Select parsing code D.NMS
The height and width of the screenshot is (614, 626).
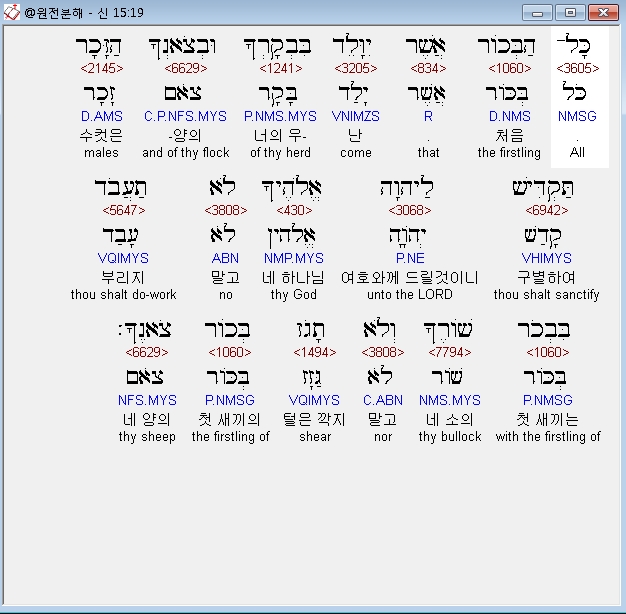click(x=510, y=116)
